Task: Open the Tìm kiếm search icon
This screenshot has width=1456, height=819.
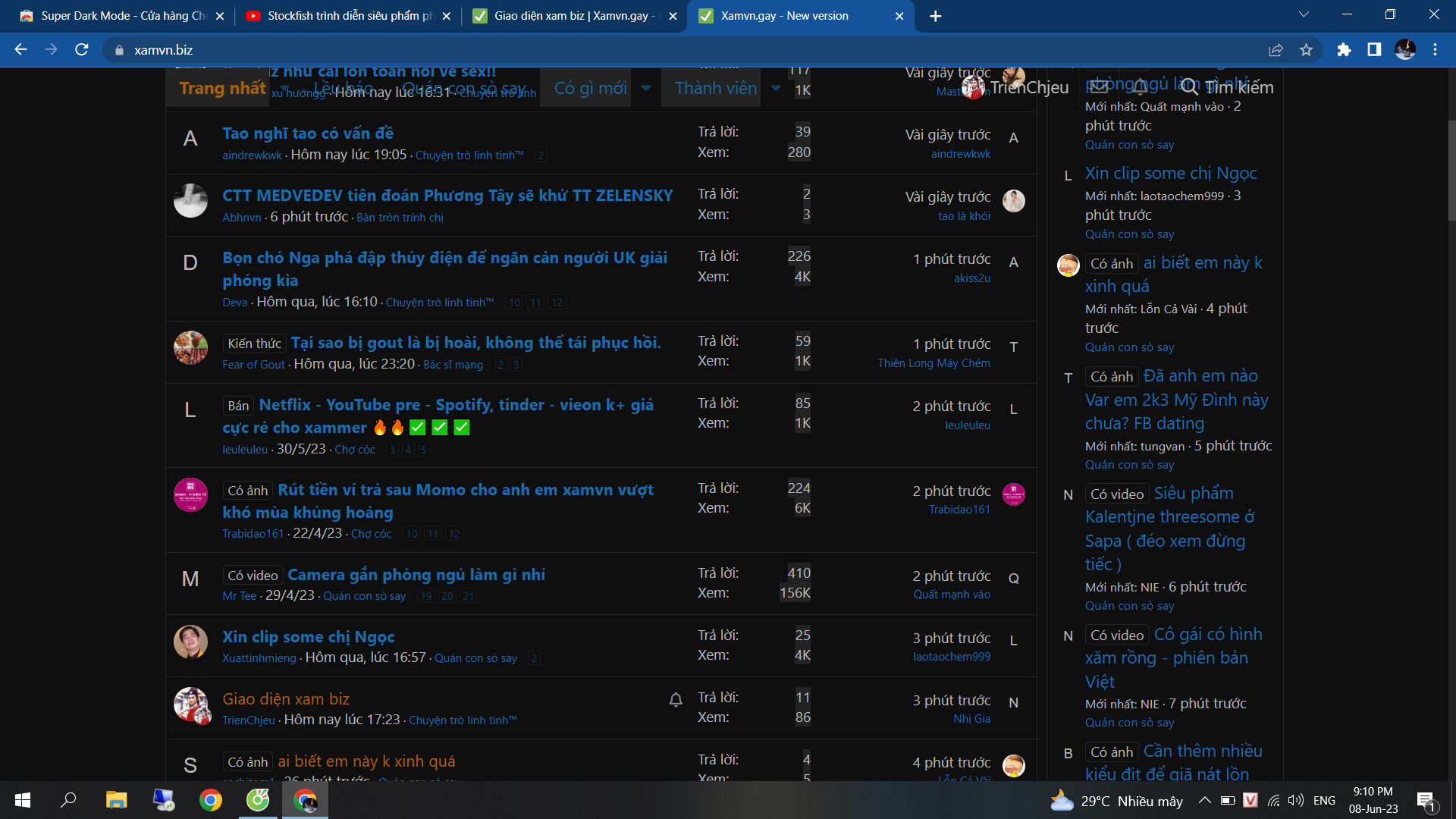Action: [x=1188, y=87]
